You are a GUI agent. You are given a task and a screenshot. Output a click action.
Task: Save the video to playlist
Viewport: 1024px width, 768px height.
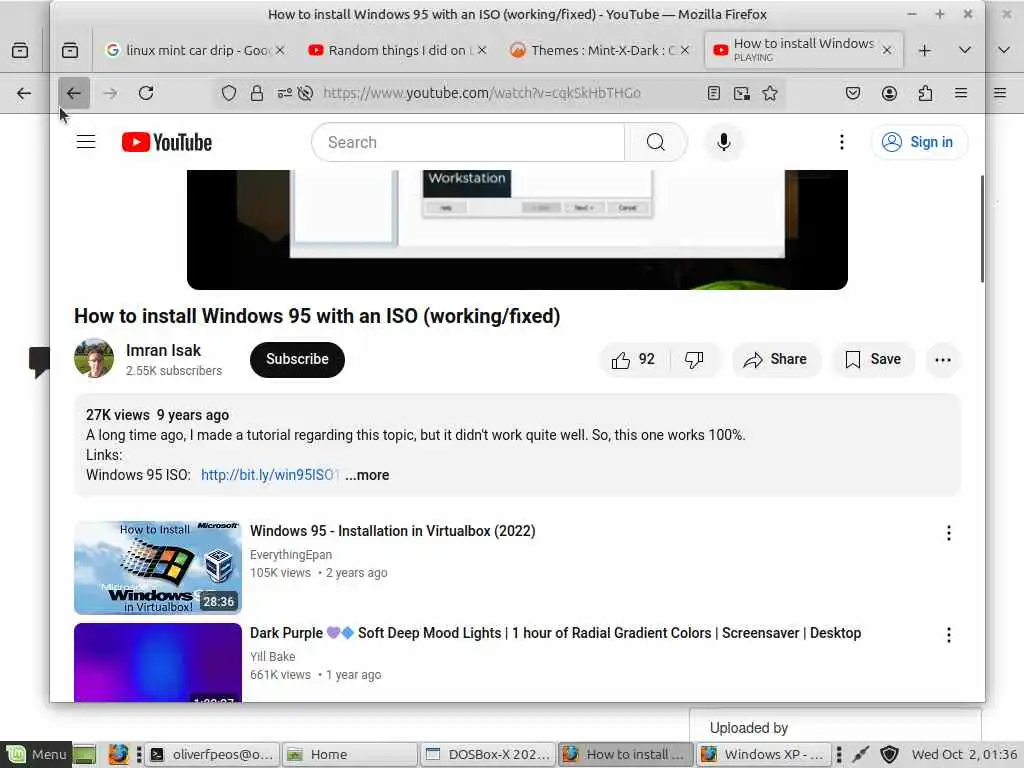pos(873,359)
